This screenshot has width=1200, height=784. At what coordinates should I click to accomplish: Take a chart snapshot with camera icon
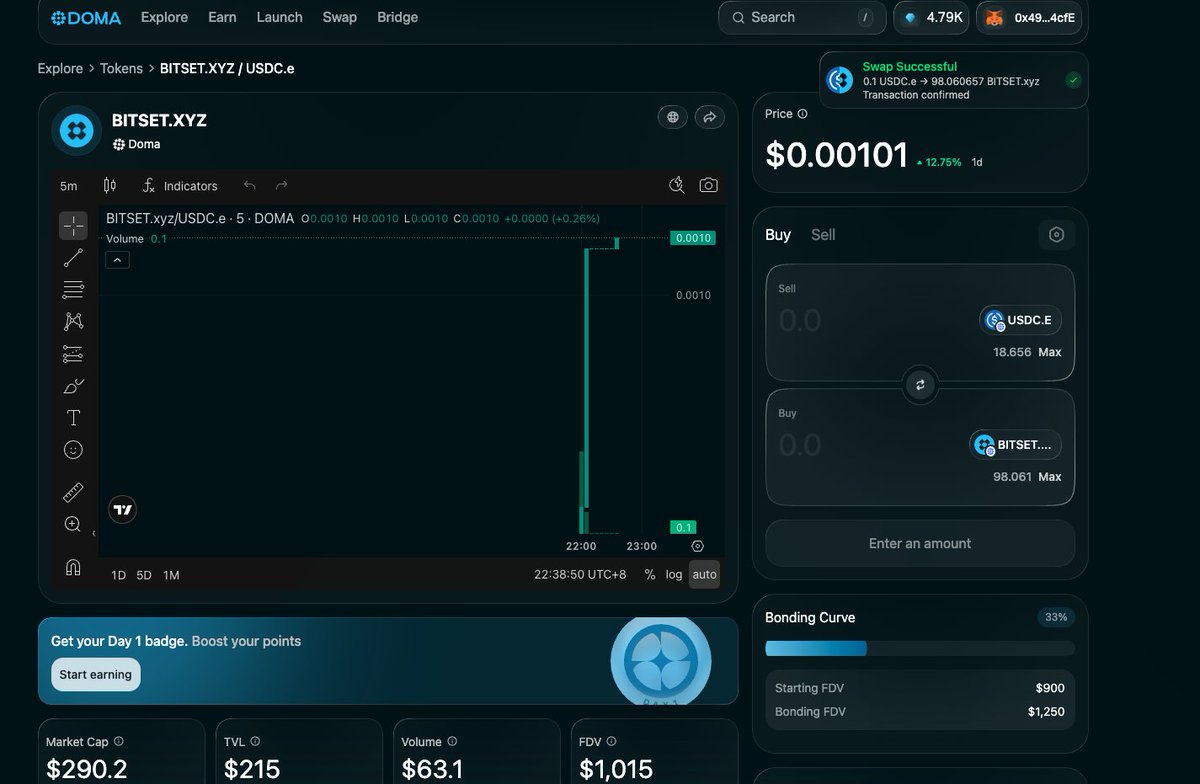pyautogui.click(x=709, y=185)
